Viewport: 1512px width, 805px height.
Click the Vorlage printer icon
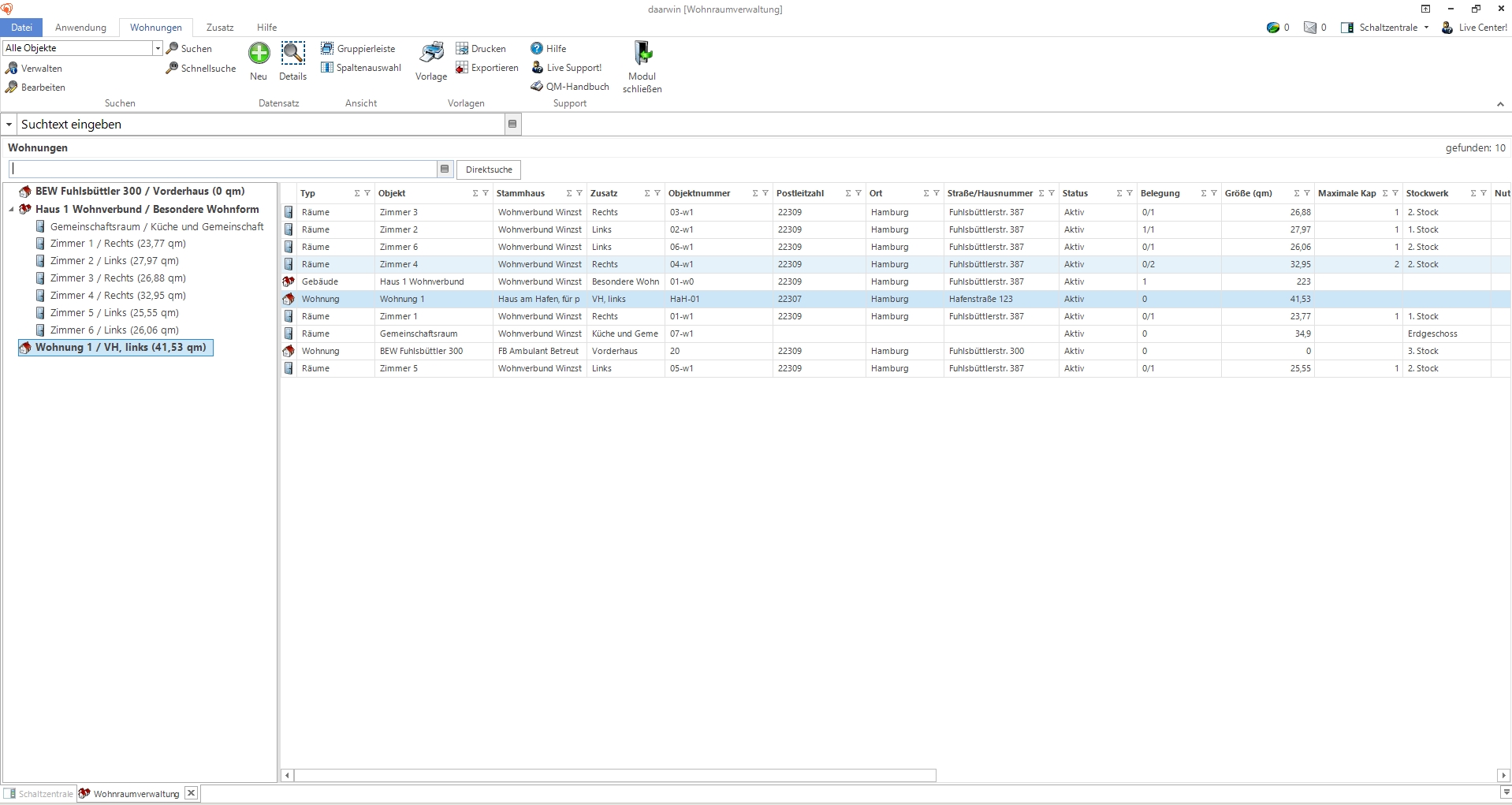pos(431,53)
